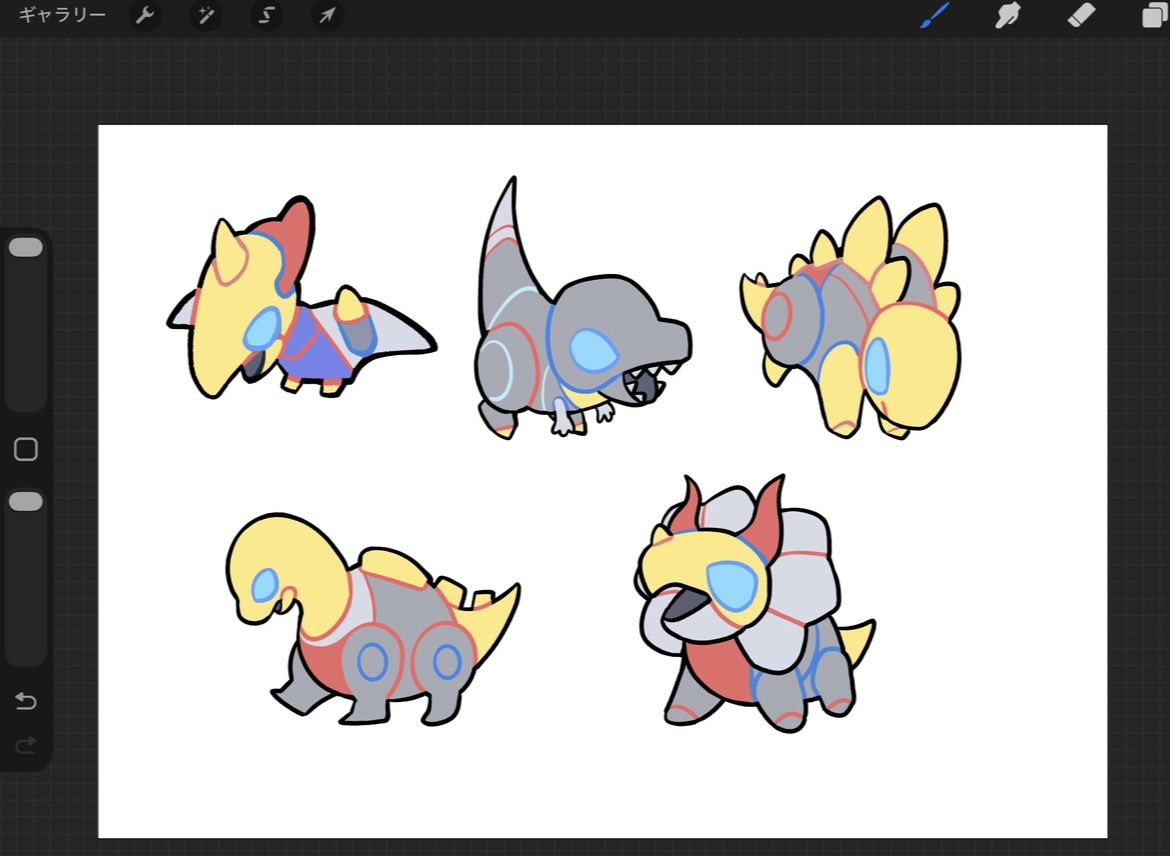Select the Brush tool
This screenshot has width=1170, height=856.
pyautogui.click(x=935, y=15)
